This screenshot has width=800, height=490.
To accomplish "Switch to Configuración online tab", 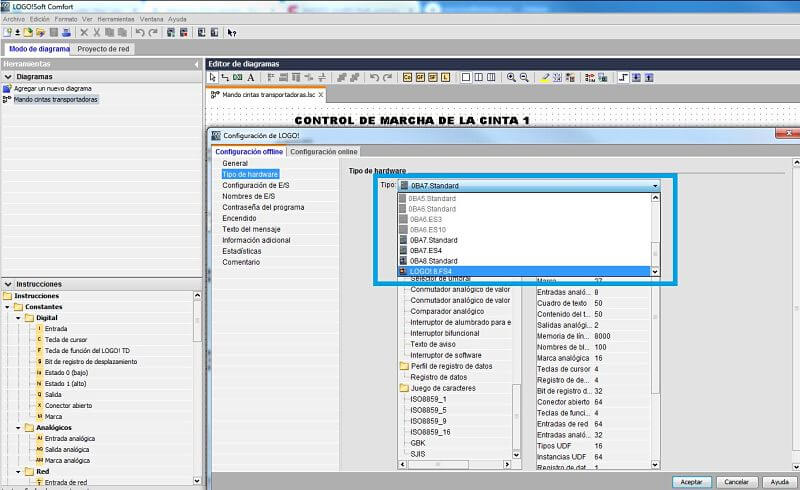I will tap(324, 151).
